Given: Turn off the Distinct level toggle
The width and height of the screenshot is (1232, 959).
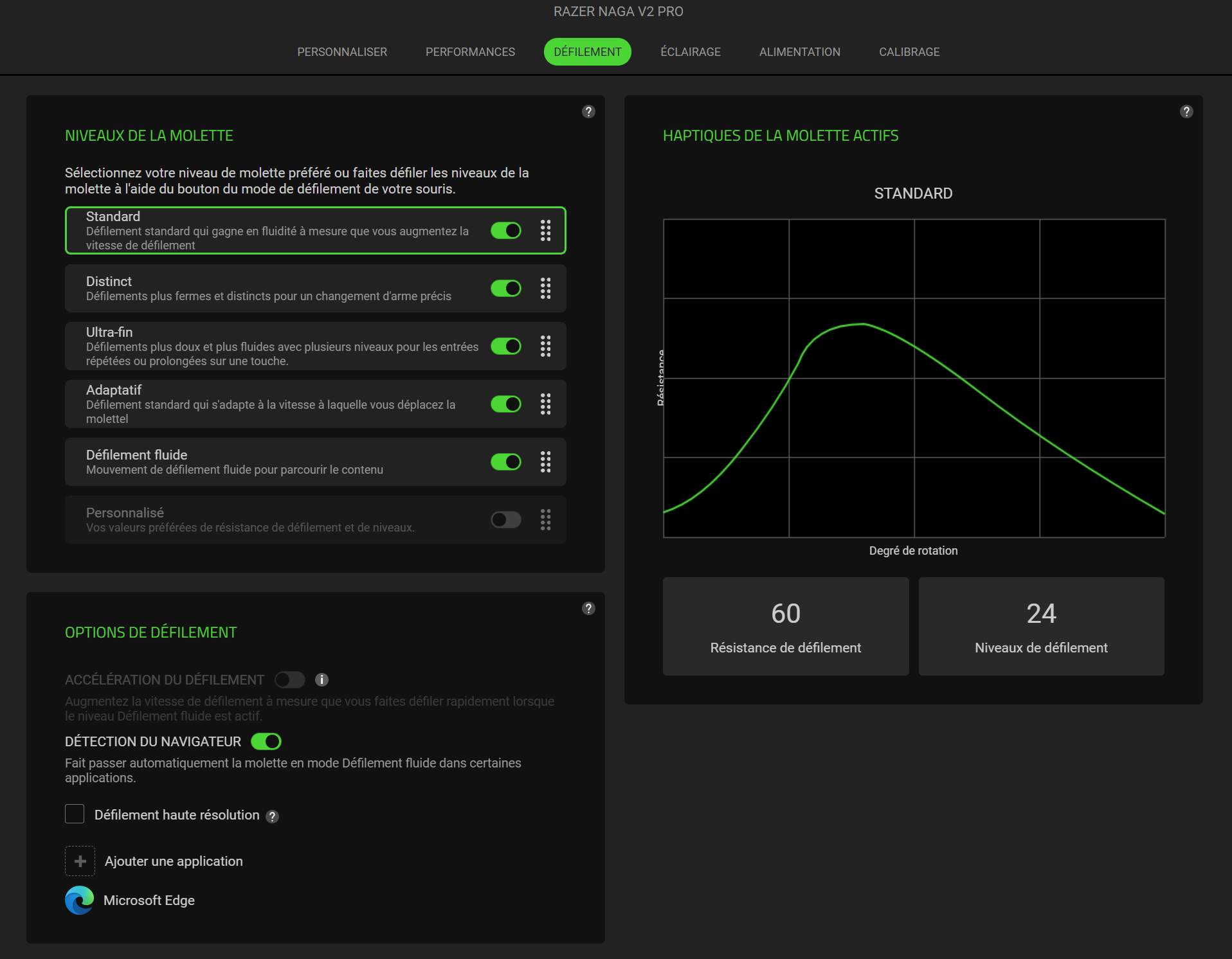Looking at the screenshot, I should click(x=506, y=288).
